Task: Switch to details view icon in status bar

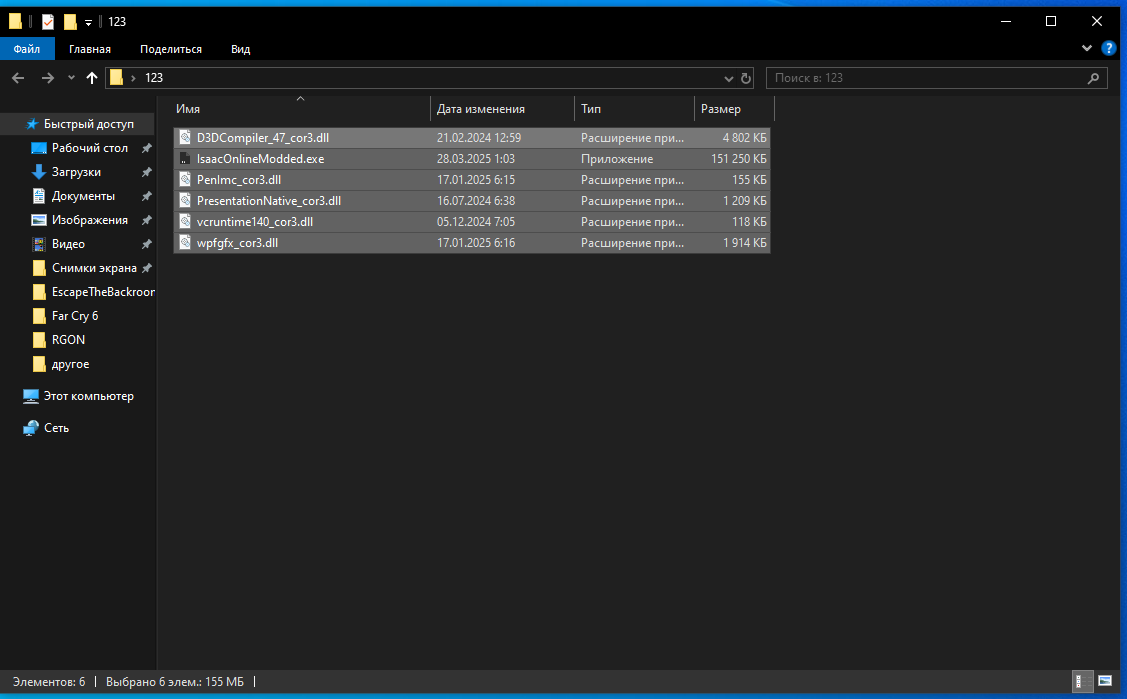Action: pyautogui.click(x=1082, y=681)
